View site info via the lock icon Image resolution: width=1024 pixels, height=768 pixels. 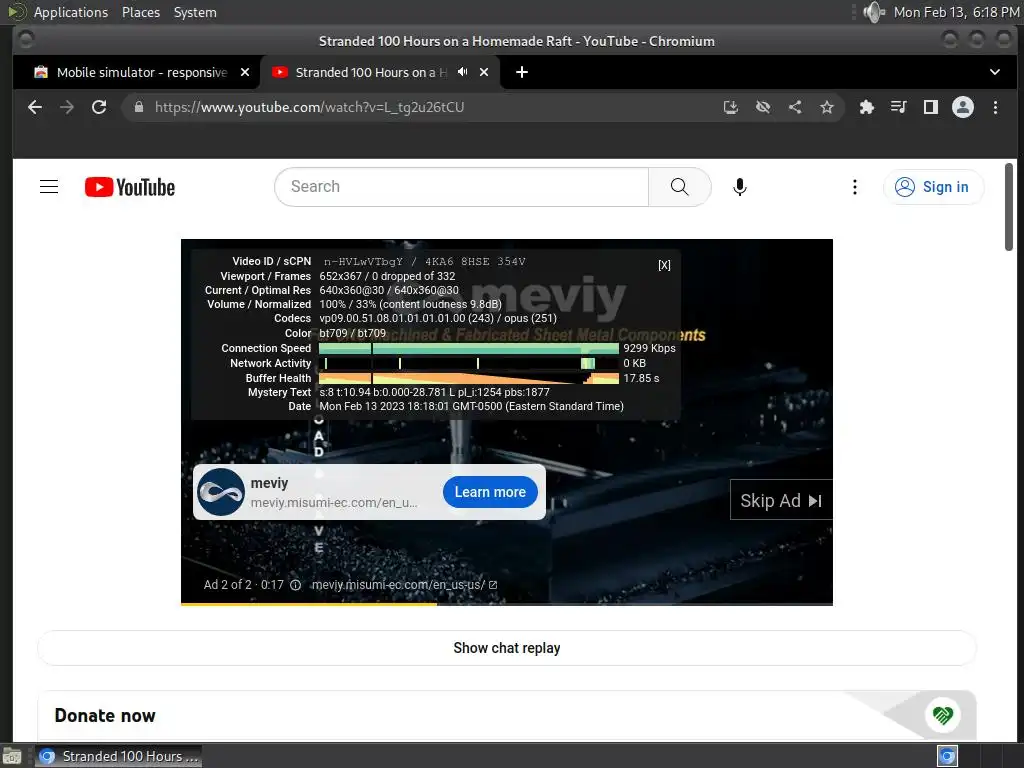[x=138, y=107]
